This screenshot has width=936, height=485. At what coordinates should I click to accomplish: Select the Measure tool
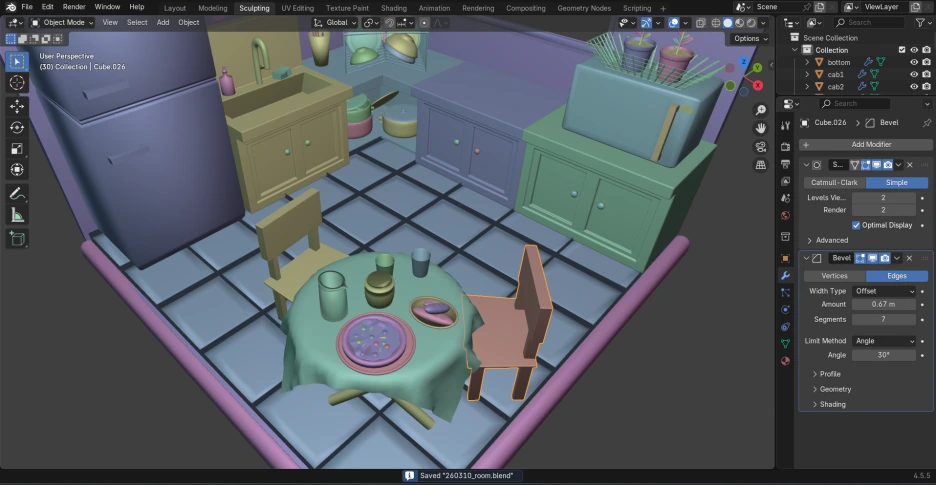[x=17, y=215]
